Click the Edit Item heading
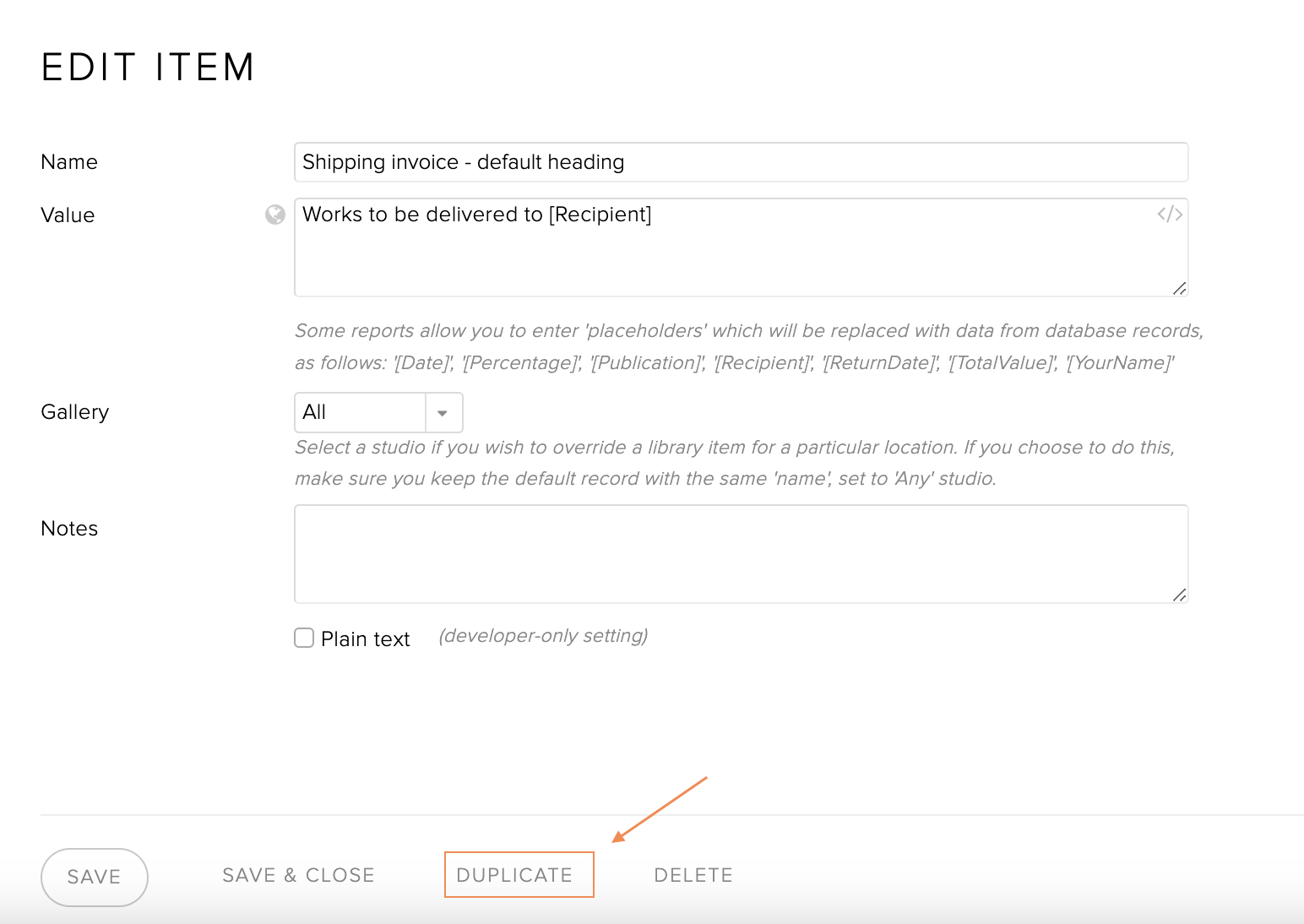The height and width of the screenshot is (924, 1304). 148,68
